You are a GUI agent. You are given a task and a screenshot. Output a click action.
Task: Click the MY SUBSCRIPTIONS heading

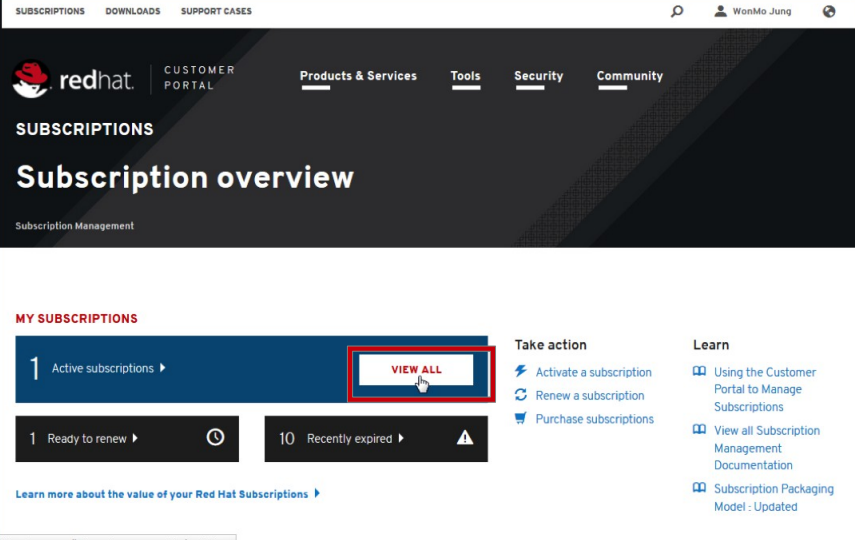pos(76,319)
